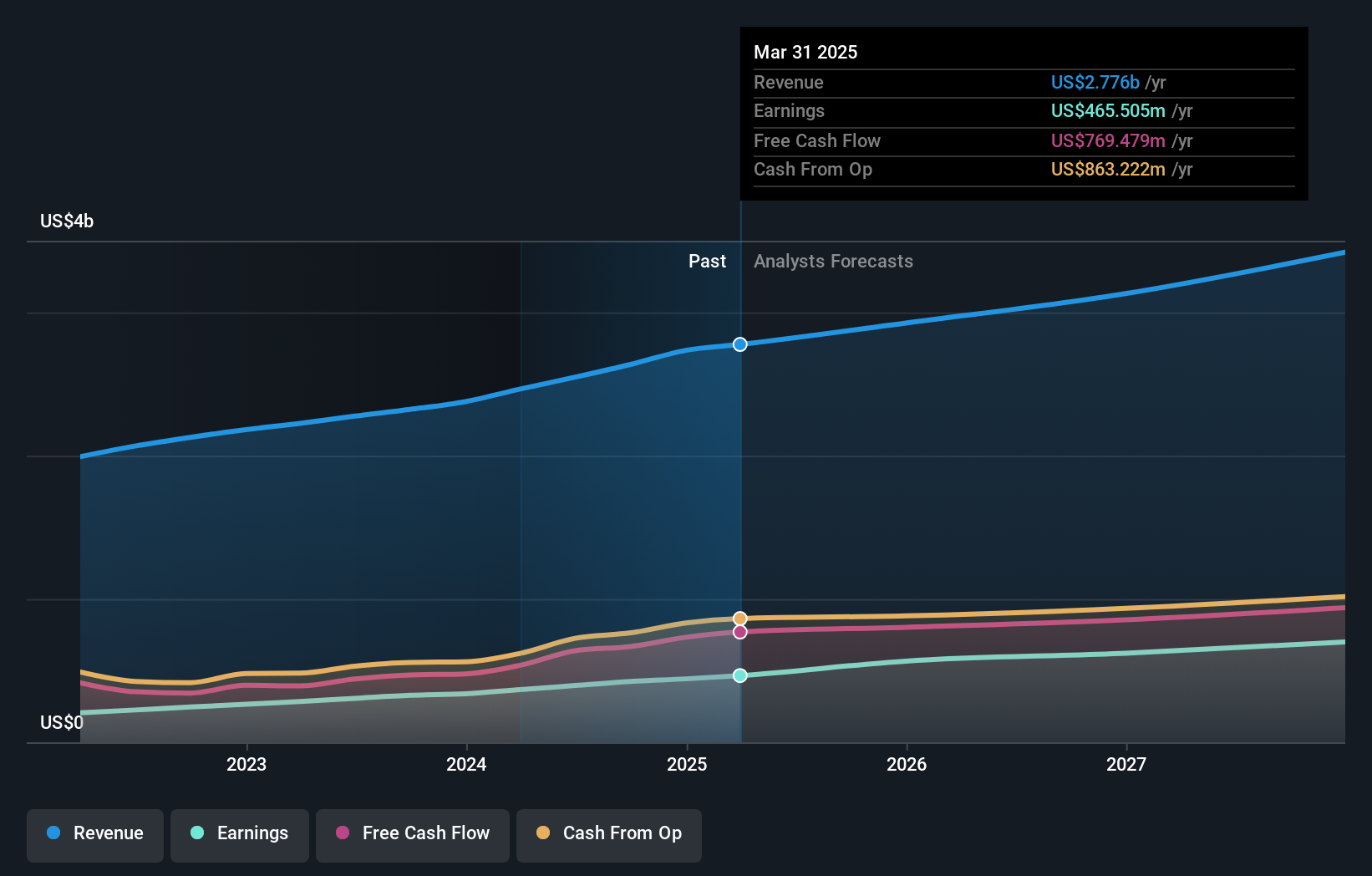Click the Earnings teal data point marker
Screen dimensions: 1372x876
pyautogui.click(x=740, y=675)
